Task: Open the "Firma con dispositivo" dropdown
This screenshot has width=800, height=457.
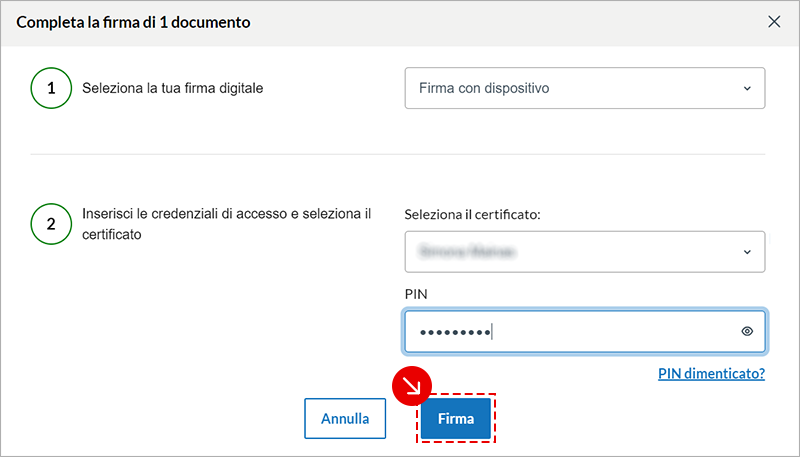Action: point(584,88)
